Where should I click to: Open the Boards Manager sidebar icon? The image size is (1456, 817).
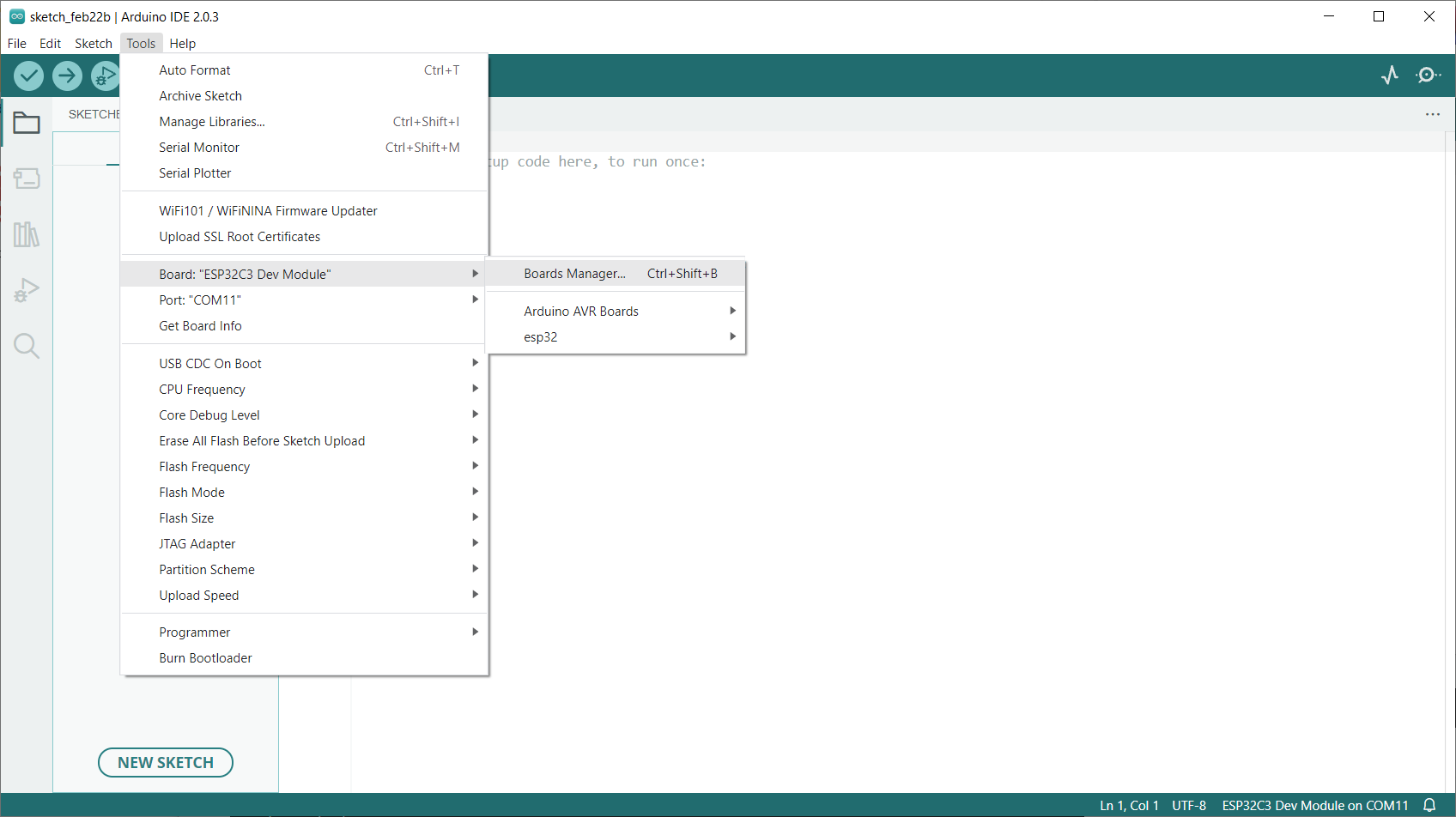tap(27, 179)
